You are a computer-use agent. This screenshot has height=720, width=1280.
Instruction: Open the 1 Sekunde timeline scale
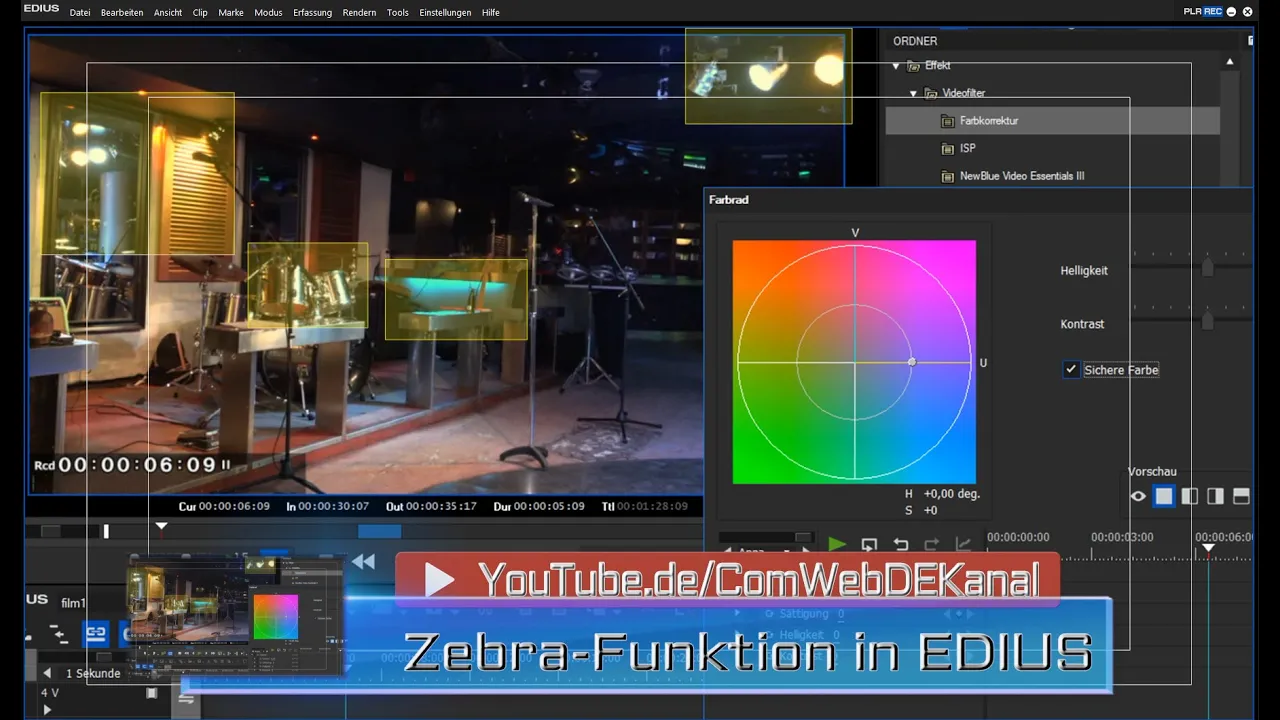click(93, 674)
